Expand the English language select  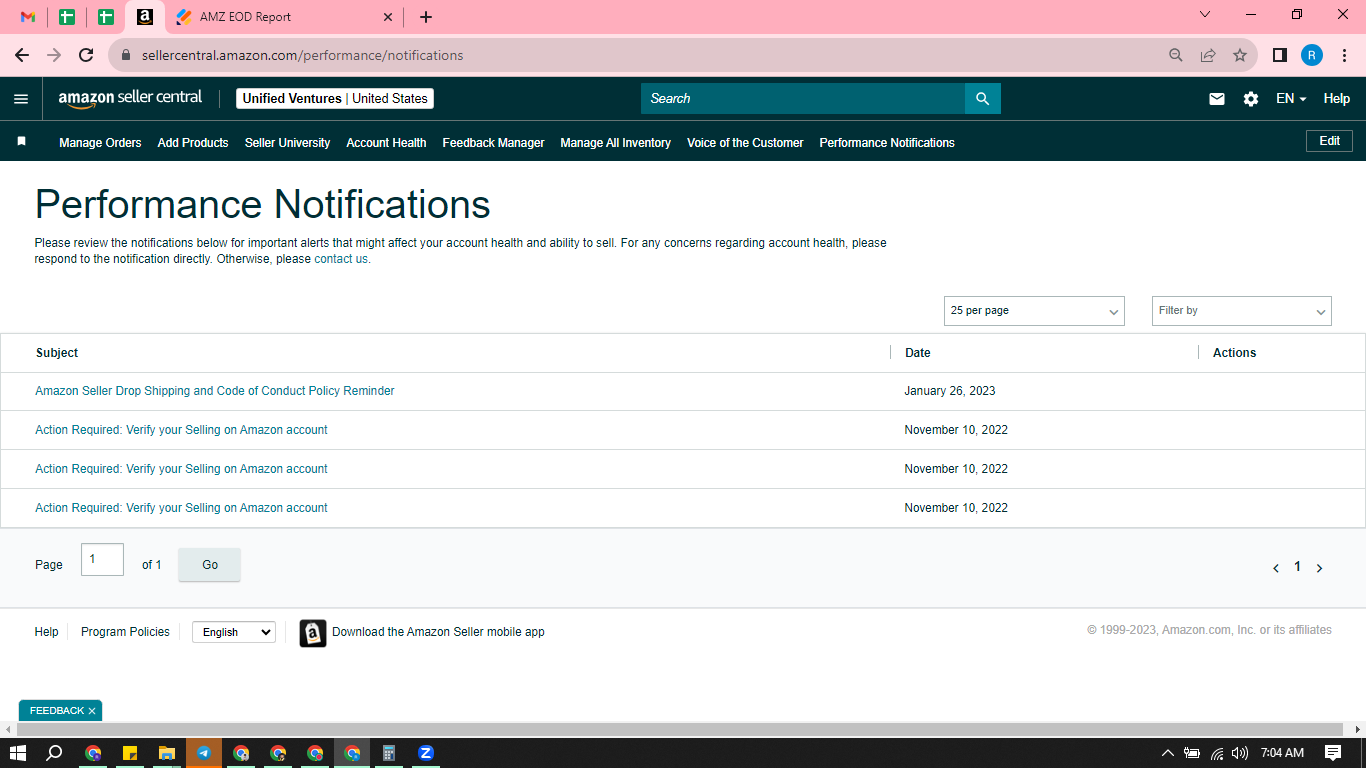(x=234, y=632)
